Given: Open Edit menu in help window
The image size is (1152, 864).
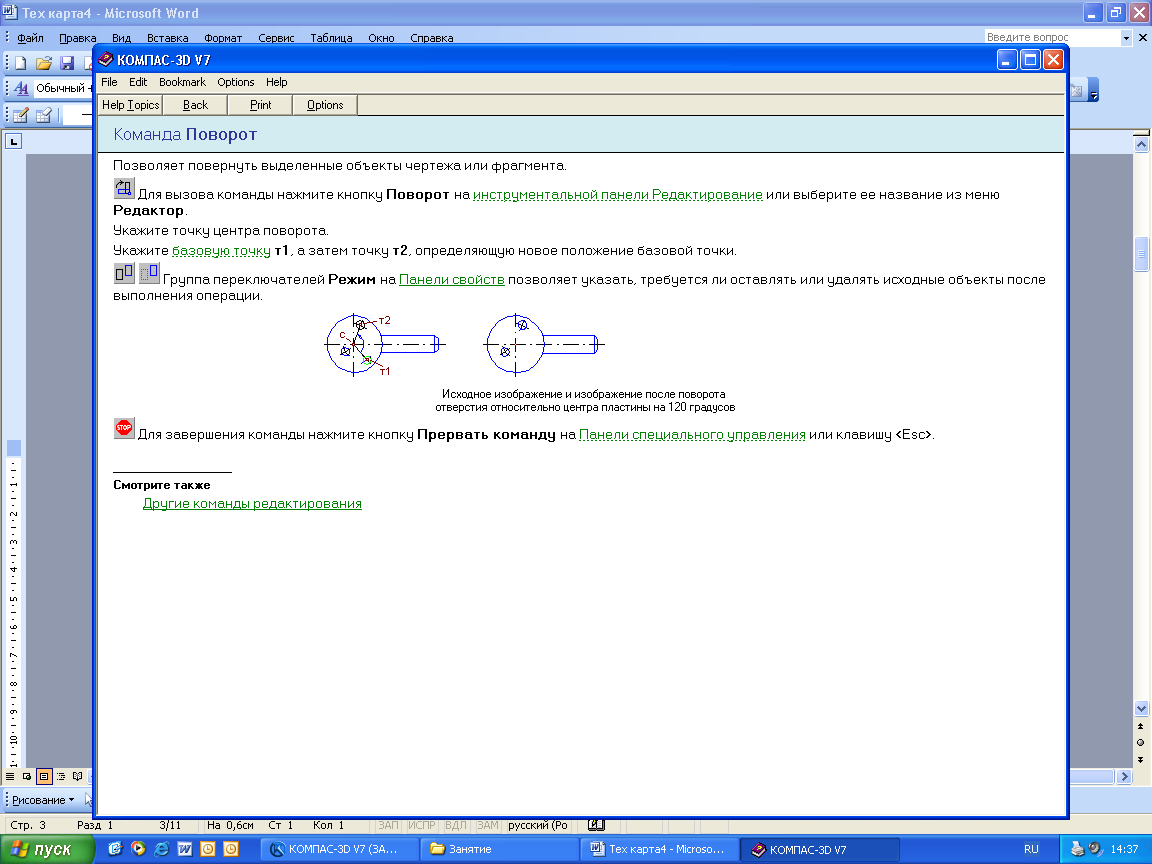Looking at the screenshot, I should [138, 82].
